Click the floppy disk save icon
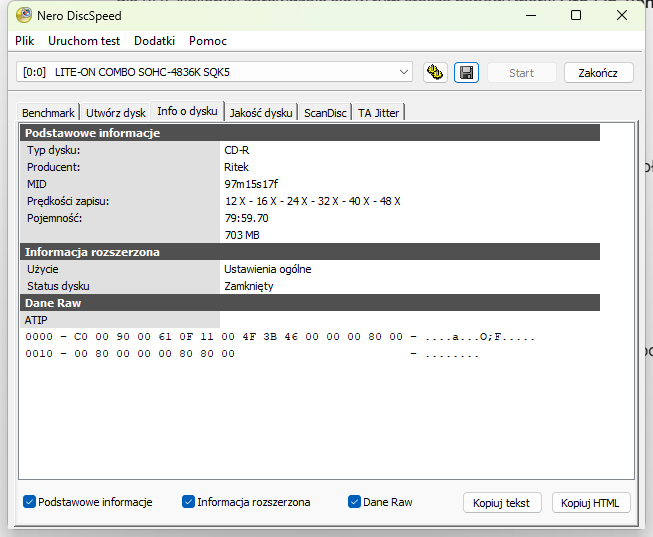653x537 pixels. [x=466, y=73]
